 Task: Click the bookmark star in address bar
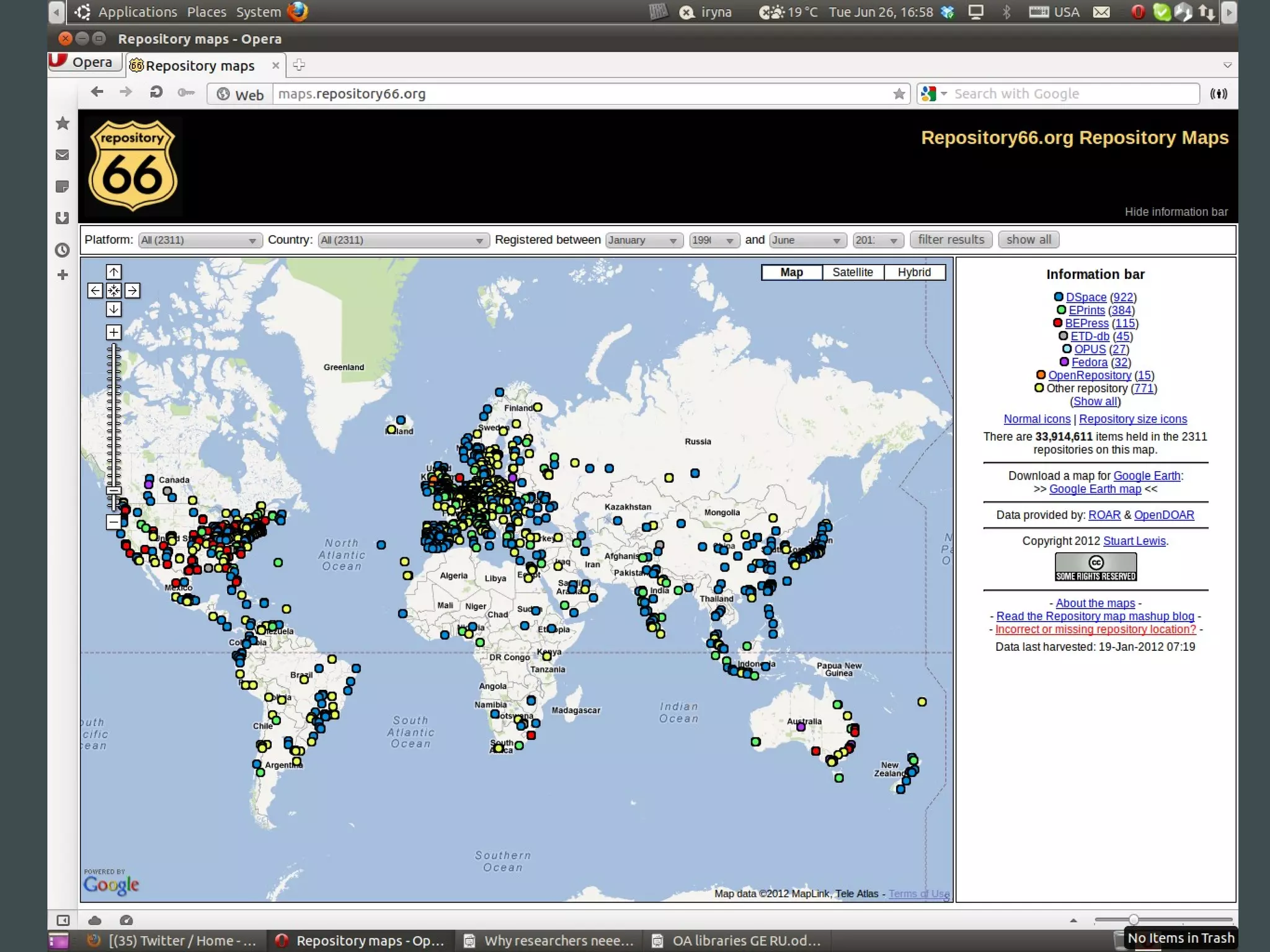[899, 94]
